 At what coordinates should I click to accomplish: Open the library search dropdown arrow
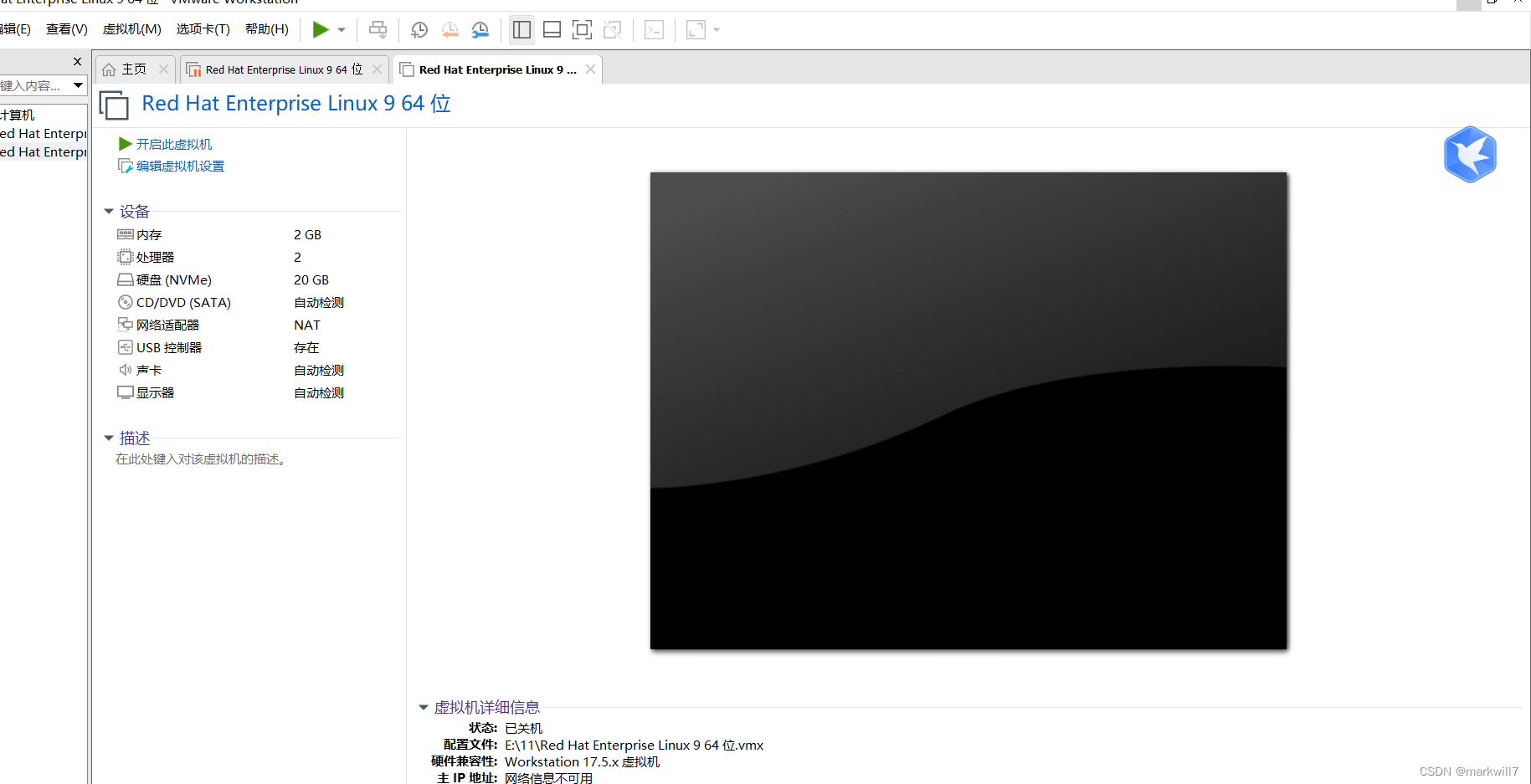click(79, 85)
